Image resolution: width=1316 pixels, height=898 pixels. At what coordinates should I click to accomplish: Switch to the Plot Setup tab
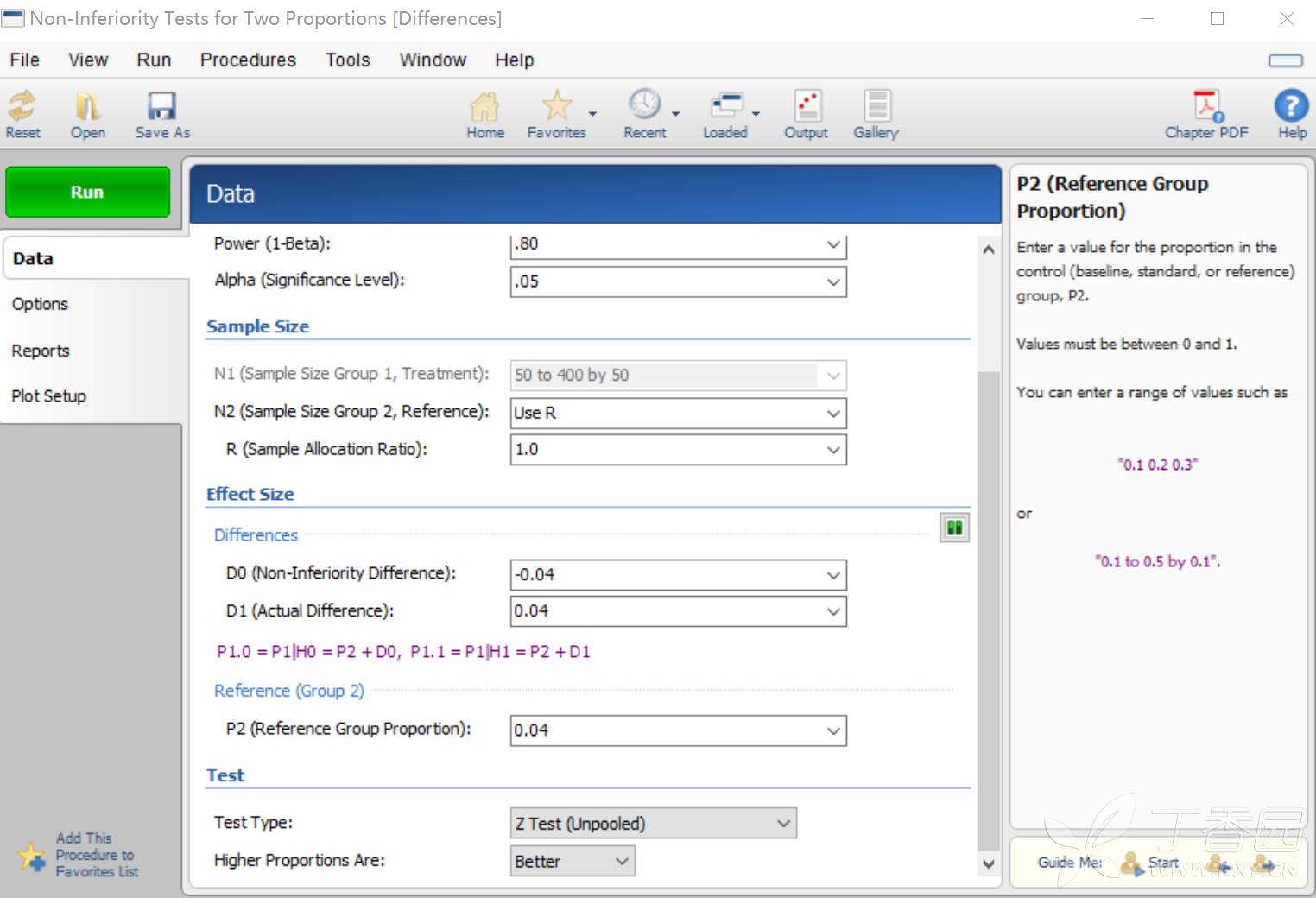pyautogui.click(x=49, y=396)
